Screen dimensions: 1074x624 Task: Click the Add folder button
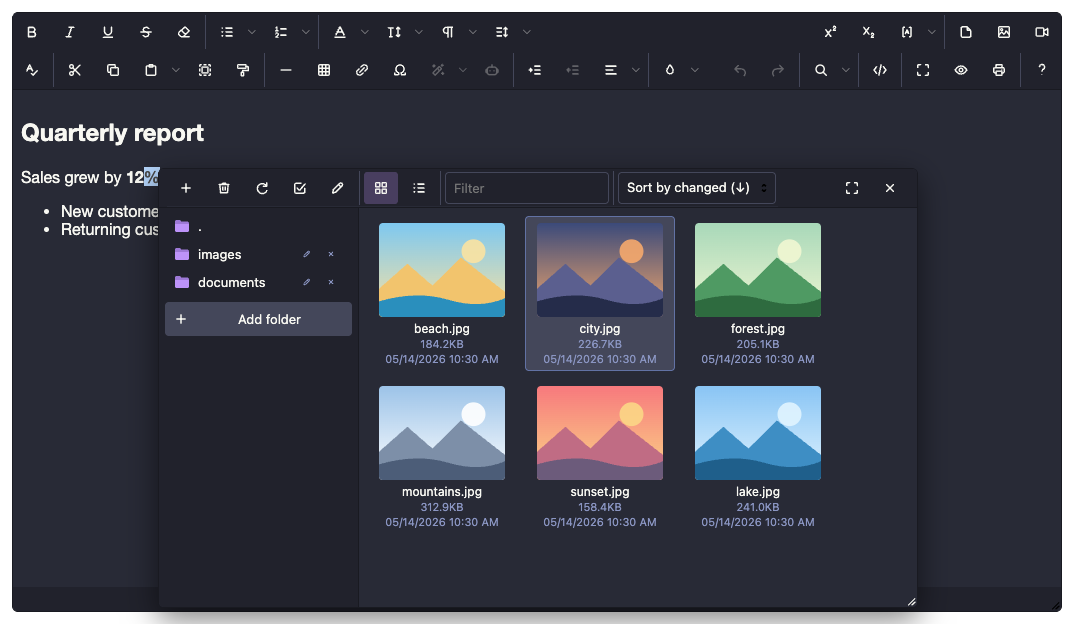coord(258,319)
